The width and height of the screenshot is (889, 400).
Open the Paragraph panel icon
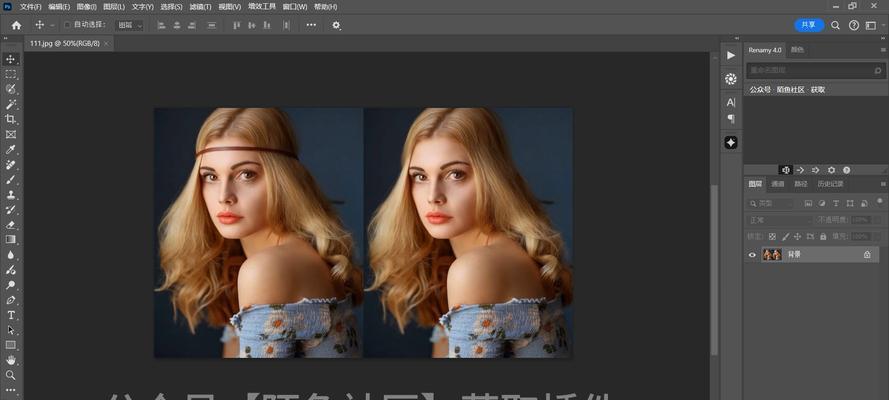(731, 118)
